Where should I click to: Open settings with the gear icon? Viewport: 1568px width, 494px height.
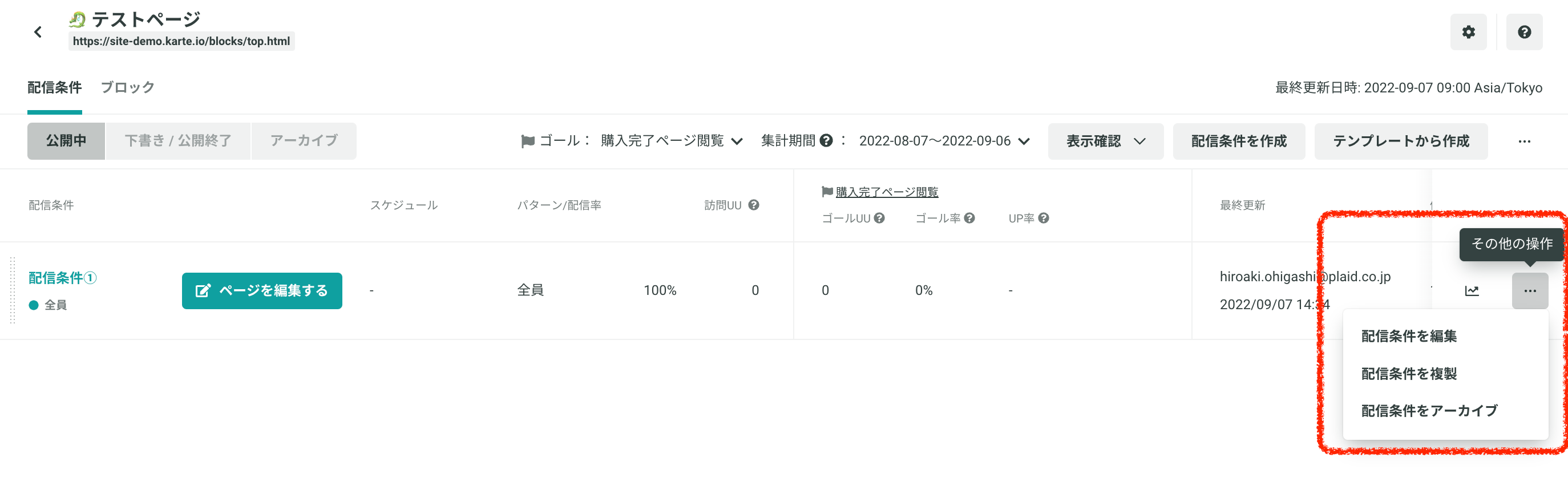tap(1468, 31)
